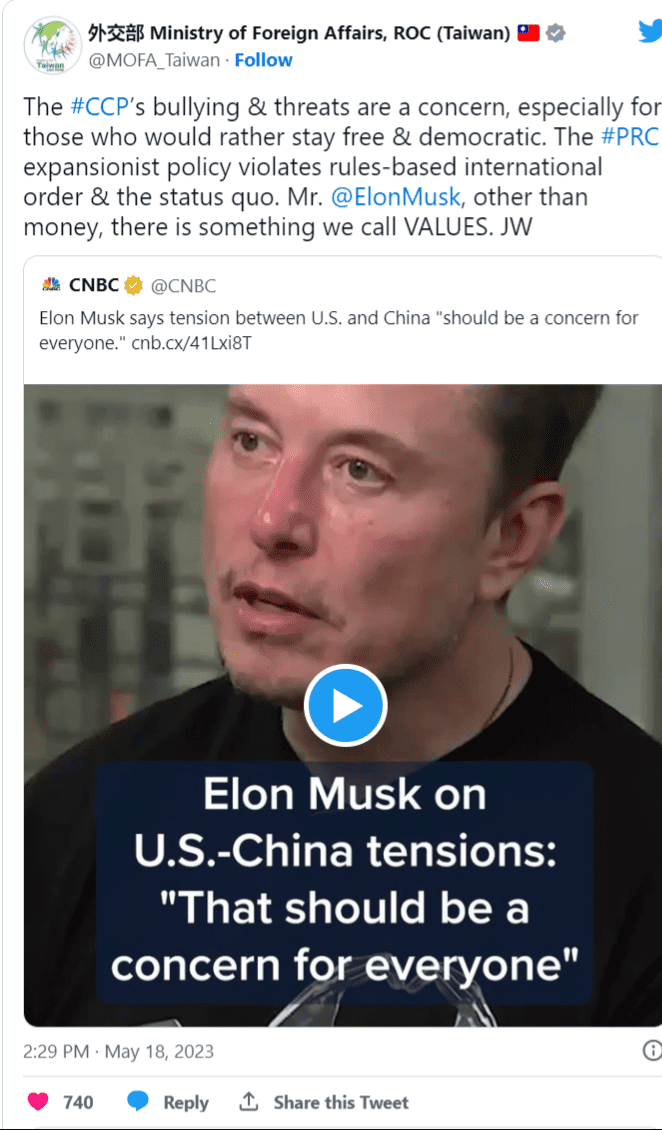The height and width of the screenshot is (1130, 662).
Task: Click the video caption overlay thumbnail
Action: [344, 882]
